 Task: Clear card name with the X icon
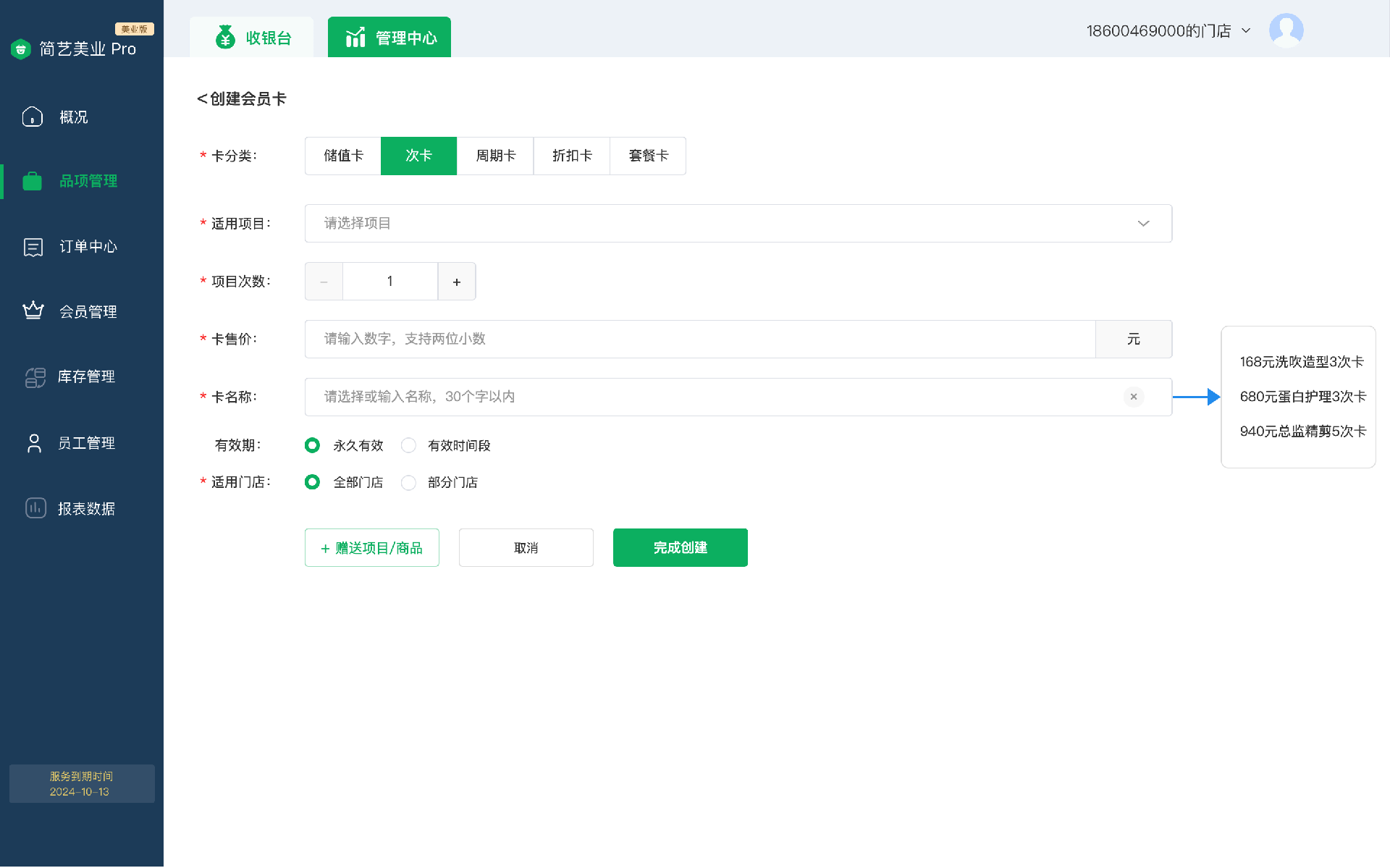pos(1133,397)
